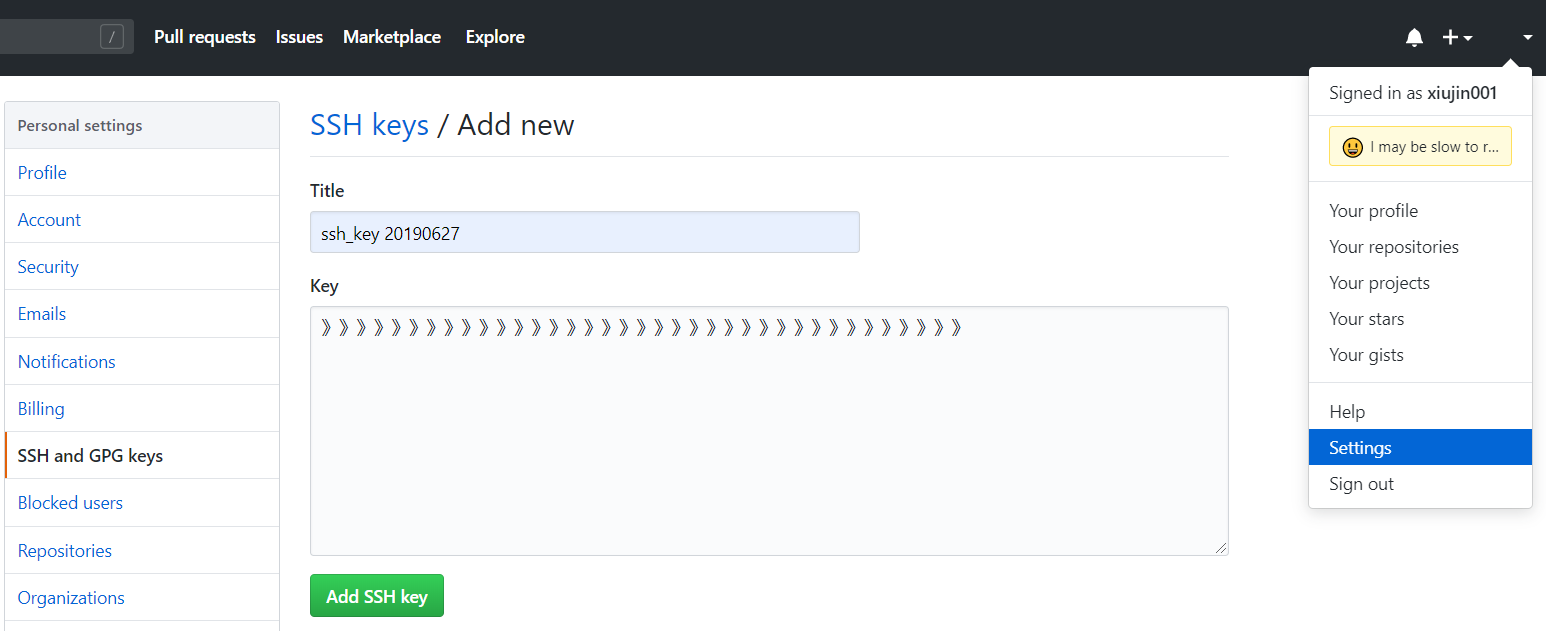This screenshot has height=631, width=1546.
Task: Open Your repositories from user menu
Action: click(x=1393, y=247)
